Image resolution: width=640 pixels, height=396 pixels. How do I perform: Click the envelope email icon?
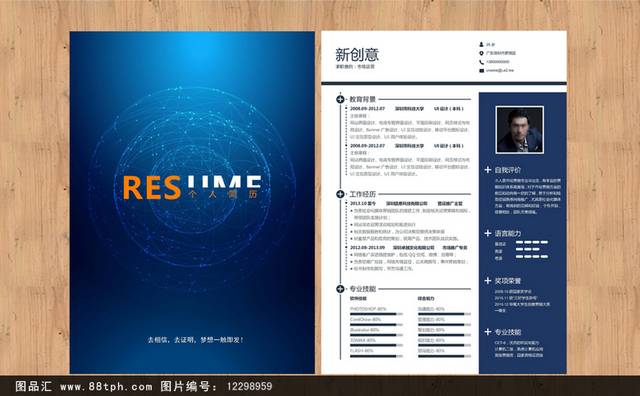pyautogui.click(x=482, y=71)
